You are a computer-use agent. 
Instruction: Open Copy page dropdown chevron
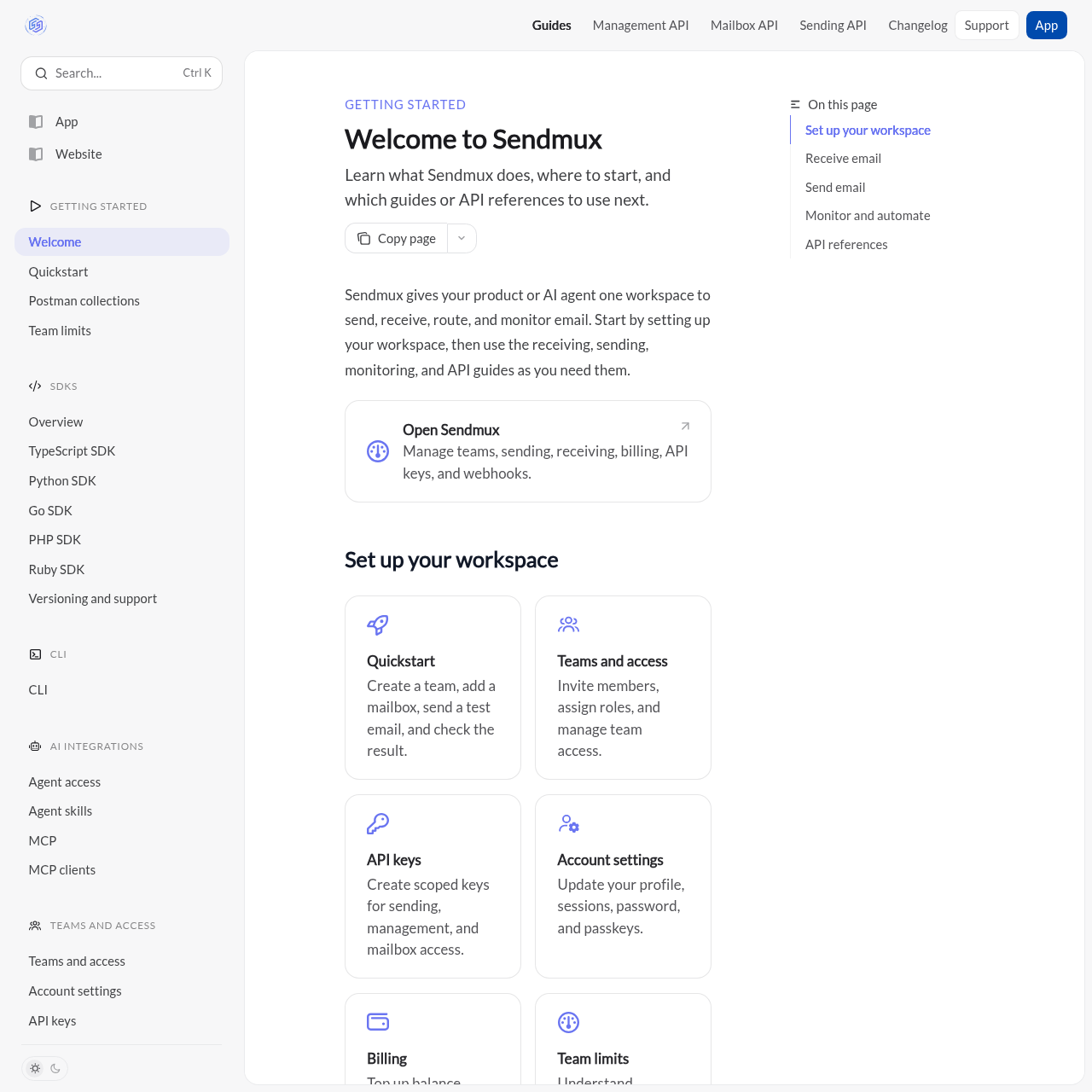(462, 239)
